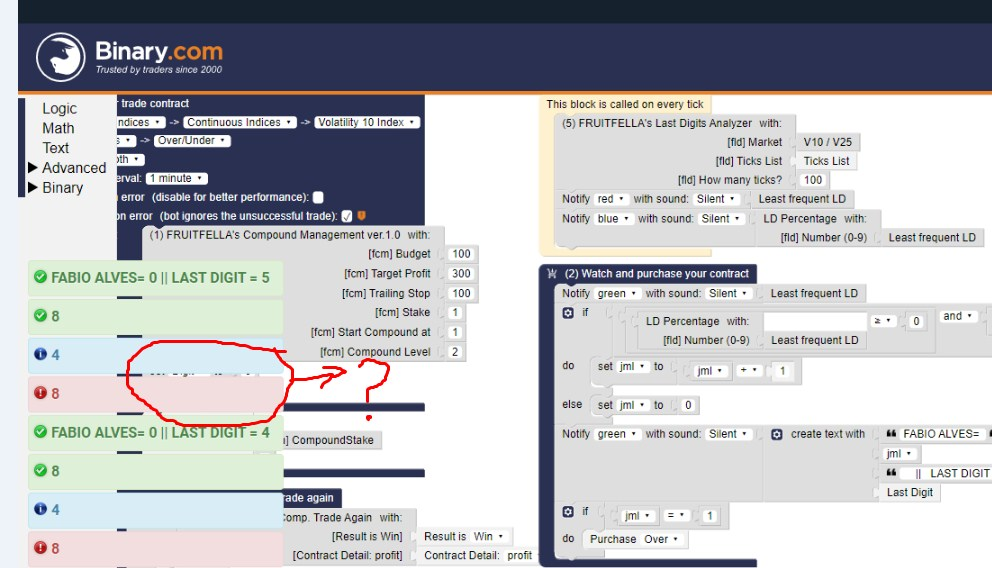Click the gear icon on the first if block
This screenshot has width=992, height=568.
[x=568, y=313]
